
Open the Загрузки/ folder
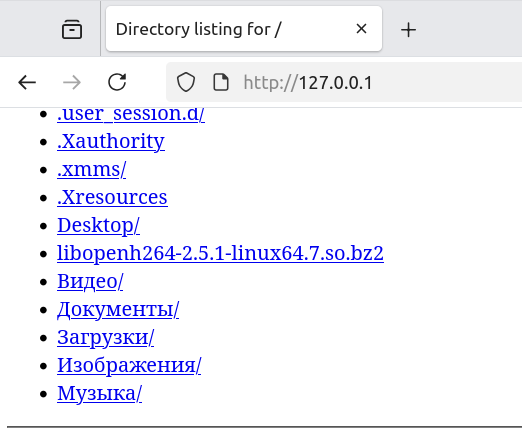(105, 338)
